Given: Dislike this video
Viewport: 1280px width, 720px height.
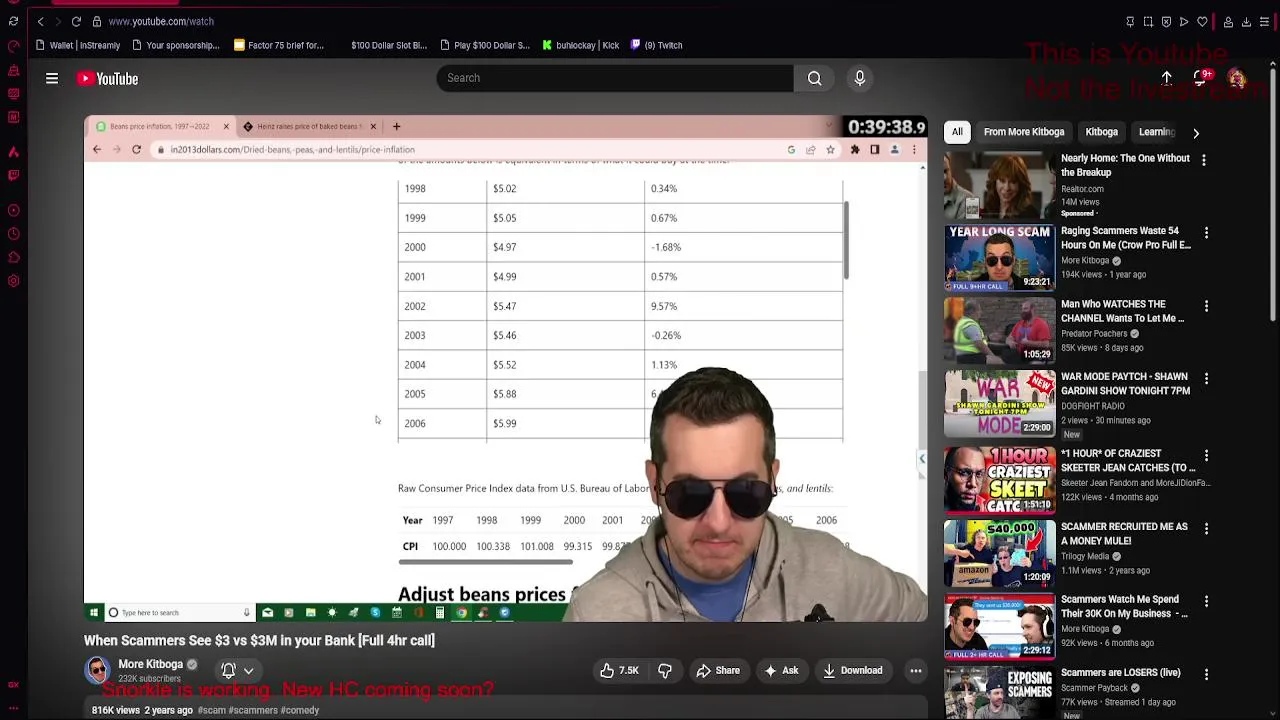Looking at the screenshot, I should 665,671.
